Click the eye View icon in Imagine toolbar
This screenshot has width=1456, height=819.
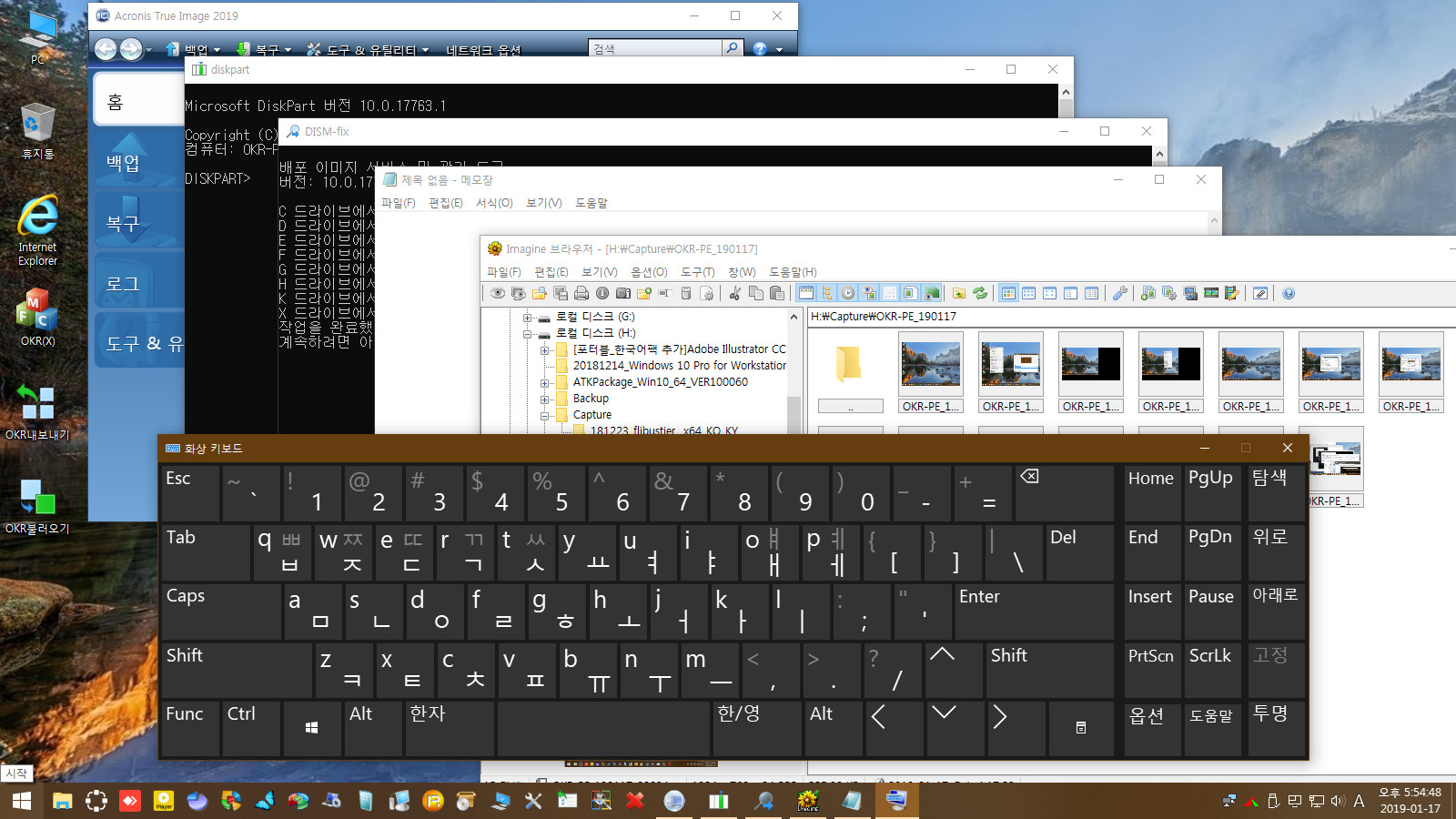coord(498,293)
